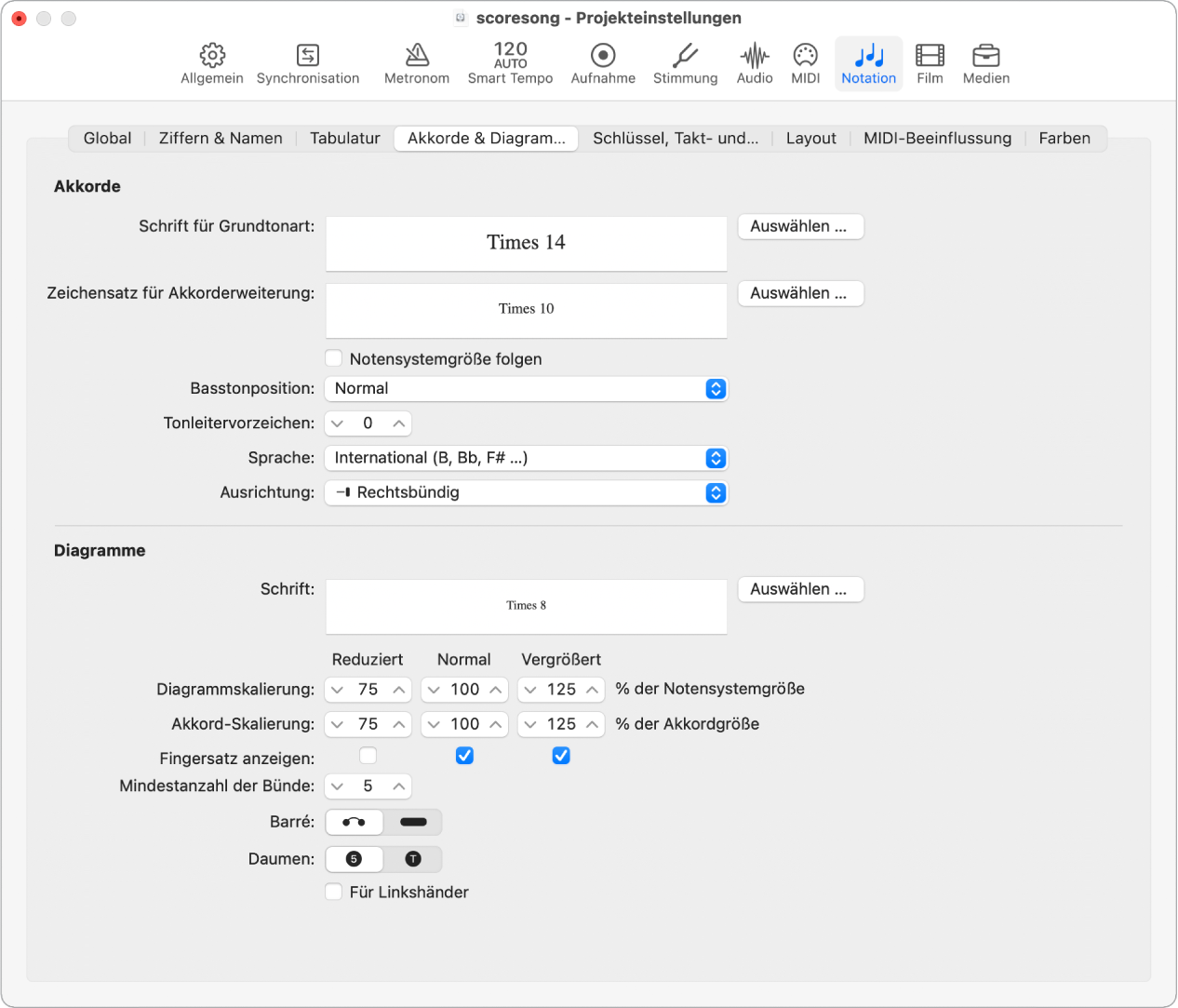Enable Notensystemgröße folgen checkbox

click(x=334, y=358)
